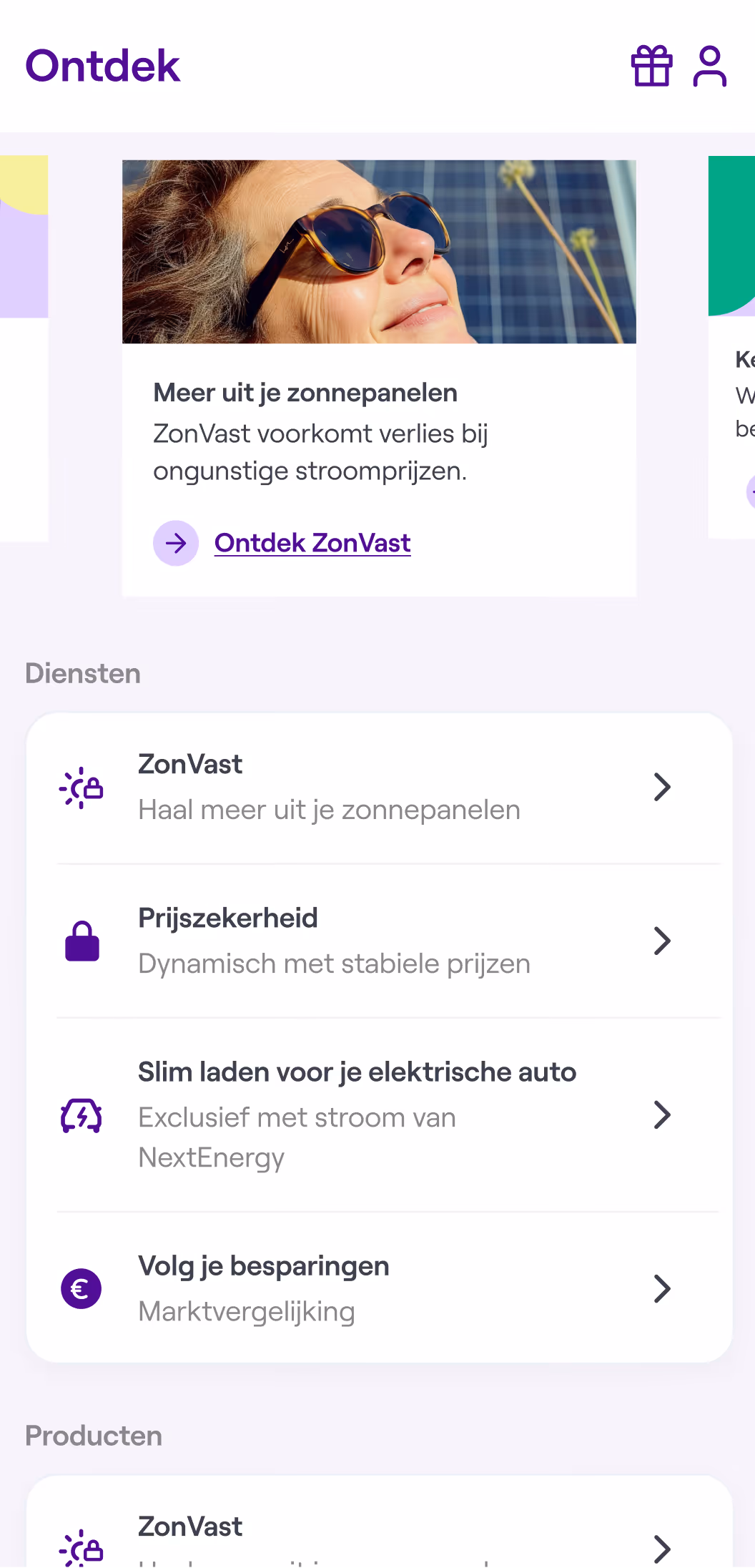This screenshot has width=755, height=1568.
Task: Tap the ZonVast icon under Producten
Action: click(x=81, y=1548)
